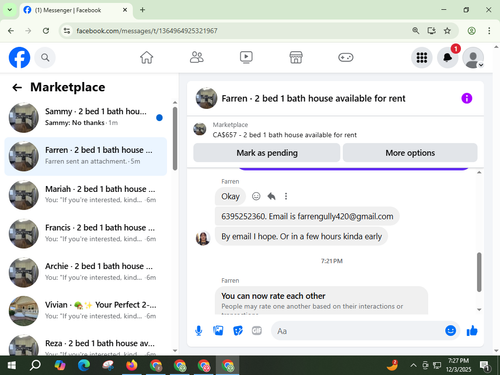Open Reza's conversation
The width and height of the screenshot is (500, 375).
(x=86, y=344)
